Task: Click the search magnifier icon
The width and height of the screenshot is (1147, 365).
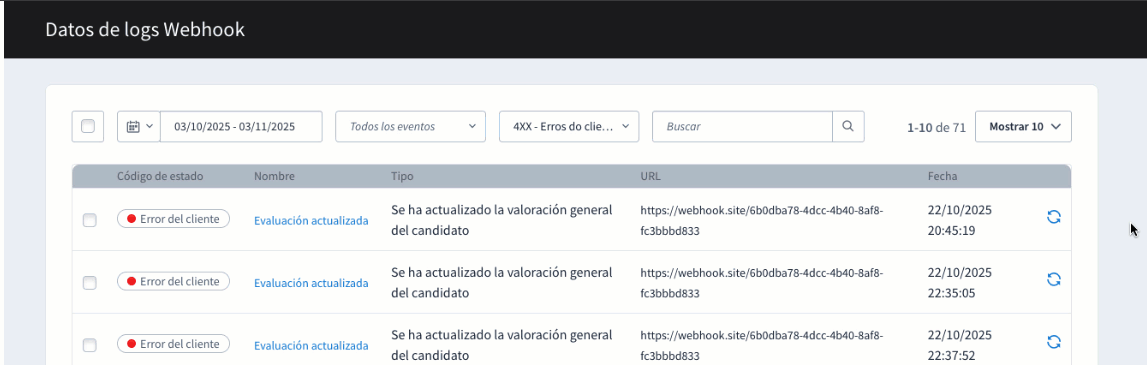Action: [x=848, y=126]
